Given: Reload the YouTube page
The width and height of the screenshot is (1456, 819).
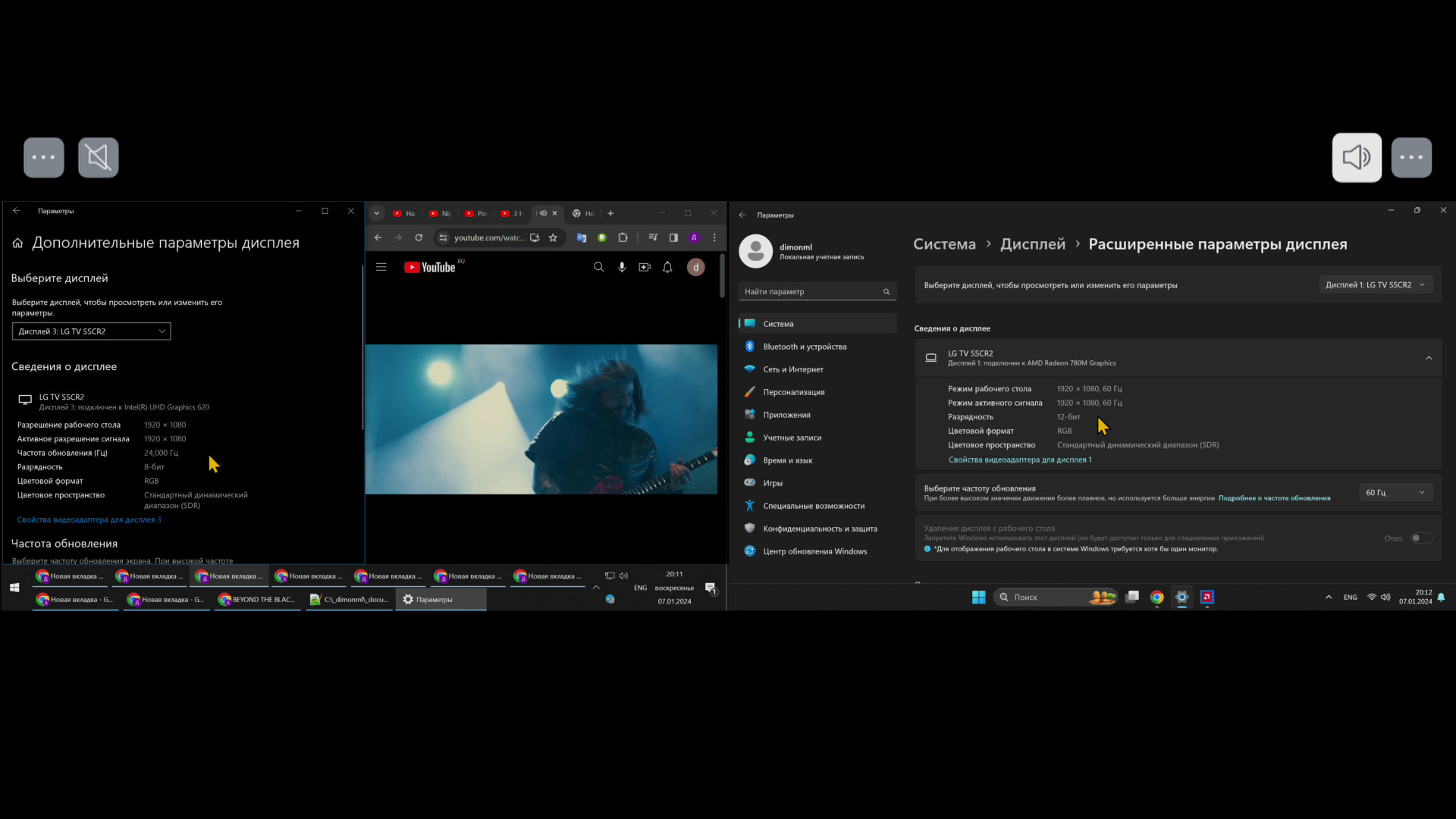Looking at the screenshot, I should (419, 237).
